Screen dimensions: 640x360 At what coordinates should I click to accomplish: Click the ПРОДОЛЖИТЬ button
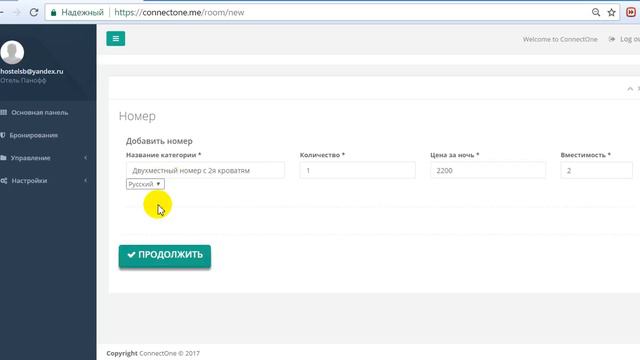click(x=165, y=256)
